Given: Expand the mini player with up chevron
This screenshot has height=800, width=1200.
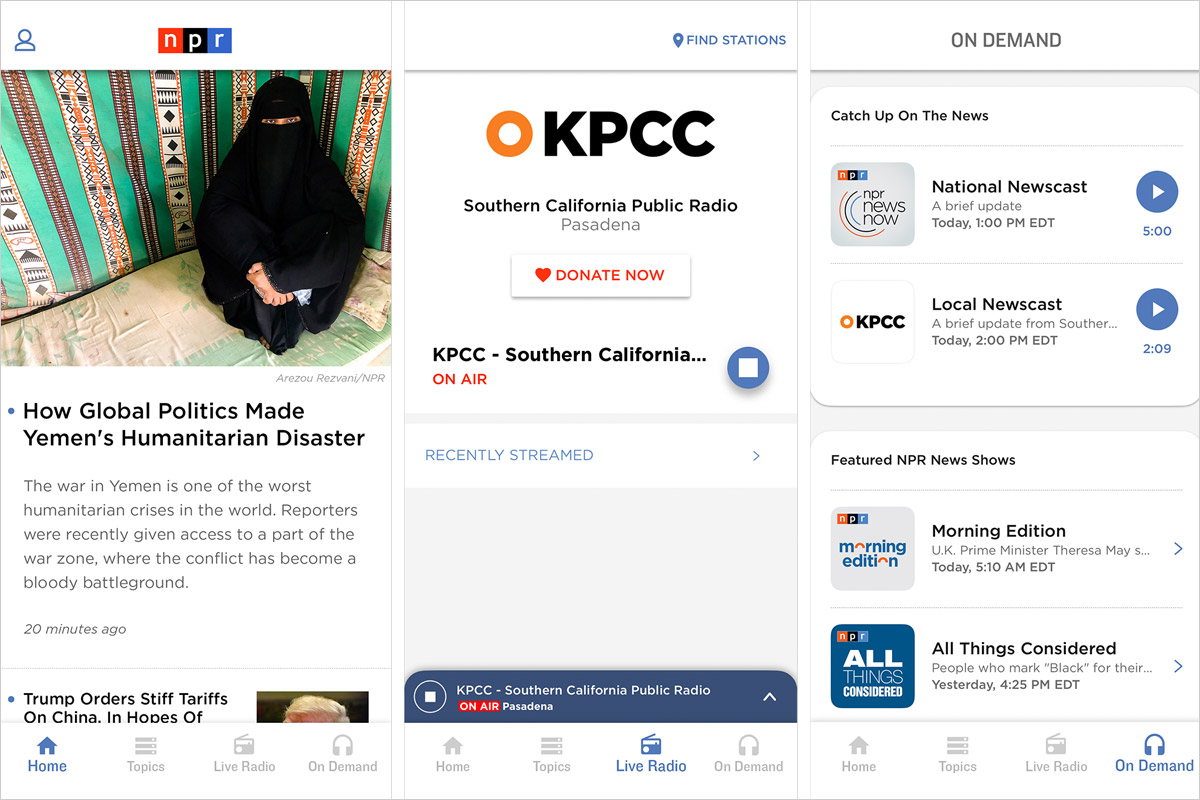Looking at the screenshot, I should (769, 696).
